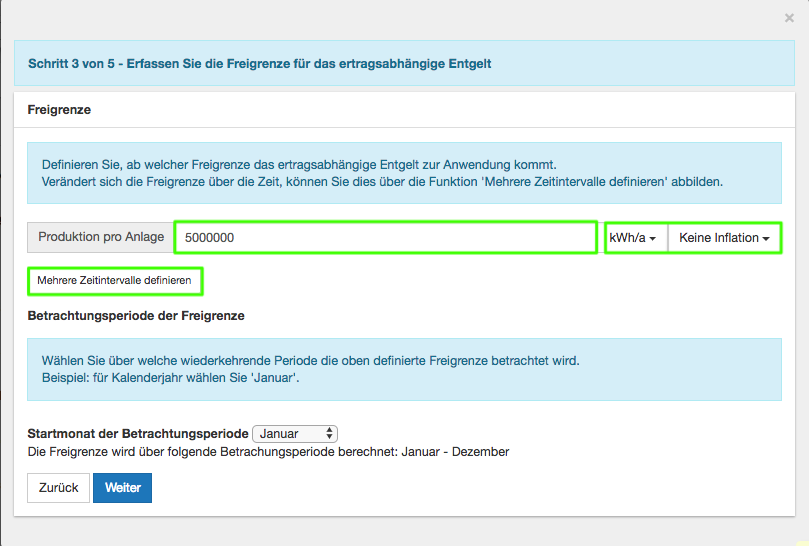Expand the Keine Inflation dropdown

point(724,238)
